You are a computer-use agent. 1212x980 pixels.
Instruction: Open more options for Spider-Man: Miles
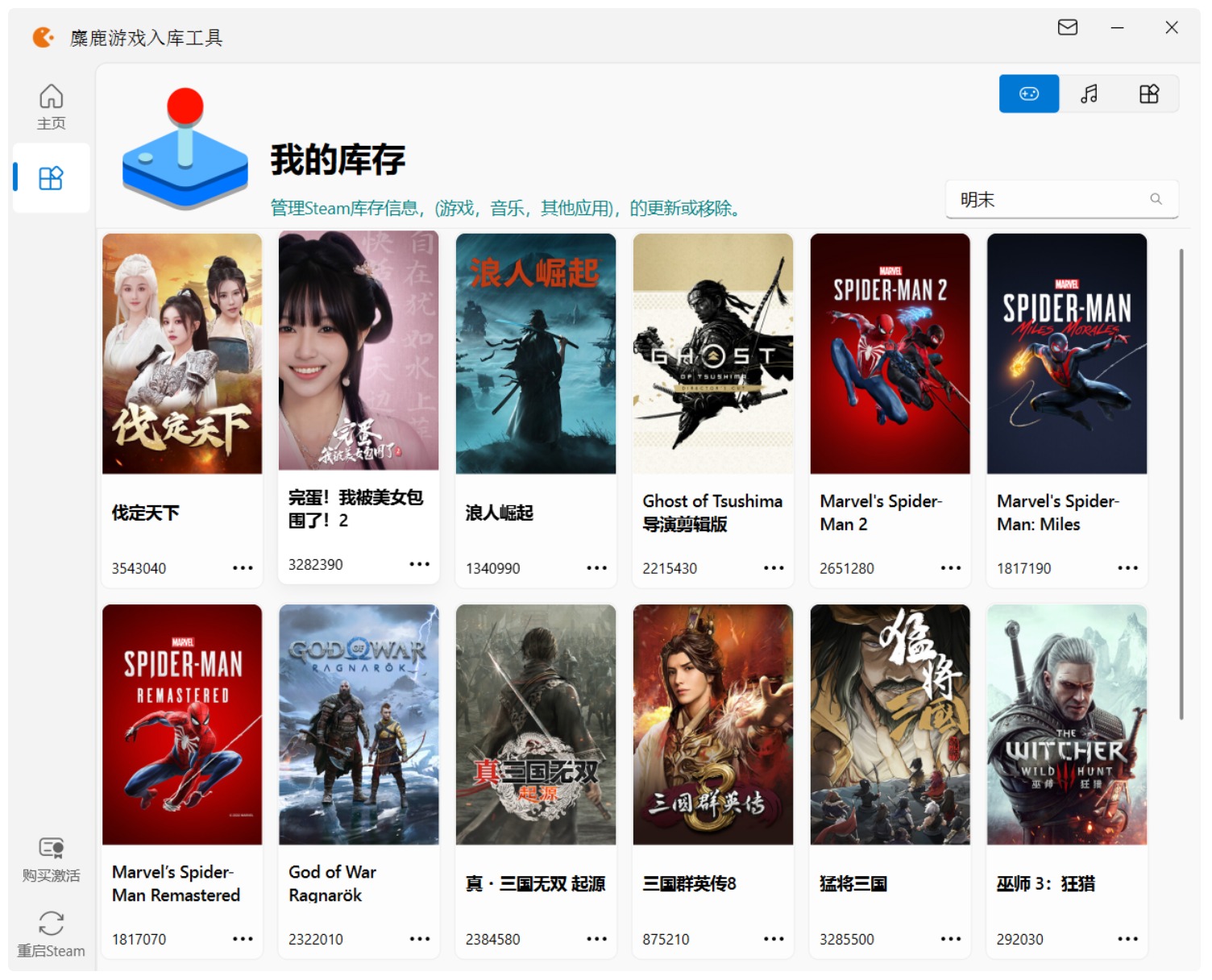[x=1128, y=568]
